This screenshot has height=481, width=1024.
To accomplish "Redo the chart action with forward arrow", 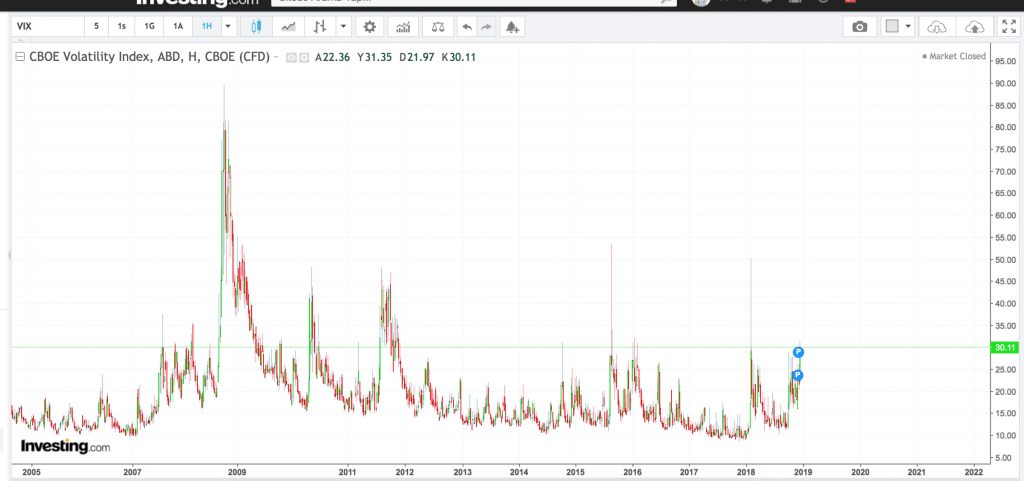I will (x=486, y=27).
